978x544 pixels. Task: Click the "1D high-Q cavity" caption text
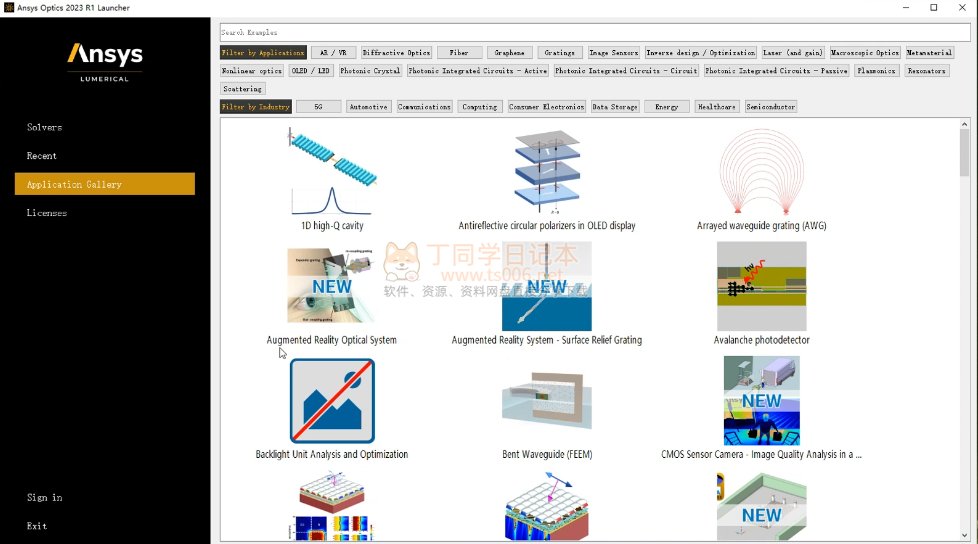(x=332, y=226)
